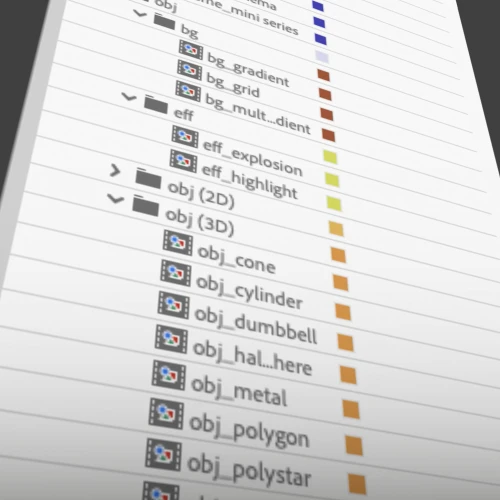Viewport: 500px width, 500px height.
Task: Select the obj_metal composition icon
Action: (x=169, y=375)
